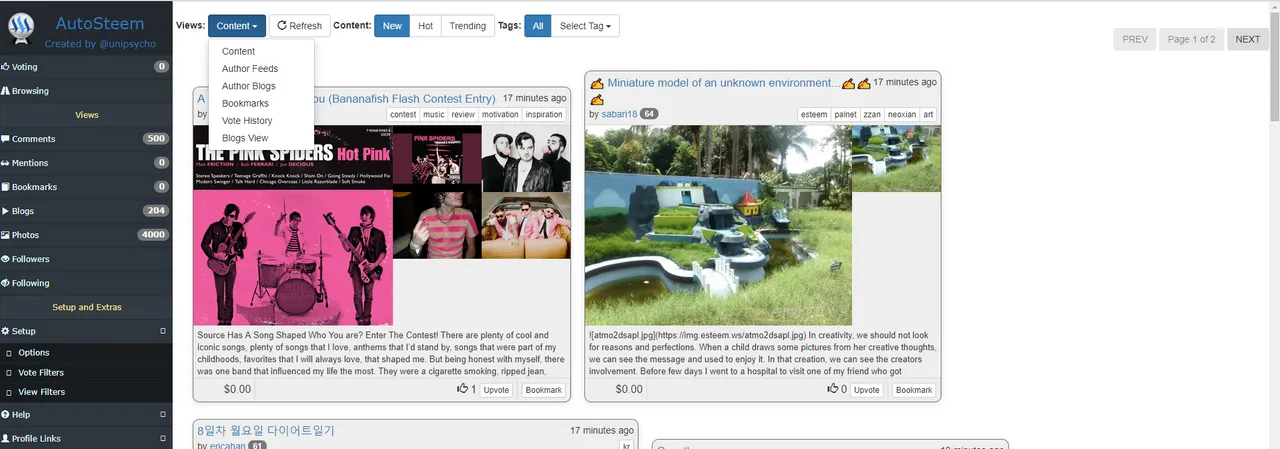Open the Miniature model post title
Viewport: 1280px width, 449px height.
click(x=723, y=83)
